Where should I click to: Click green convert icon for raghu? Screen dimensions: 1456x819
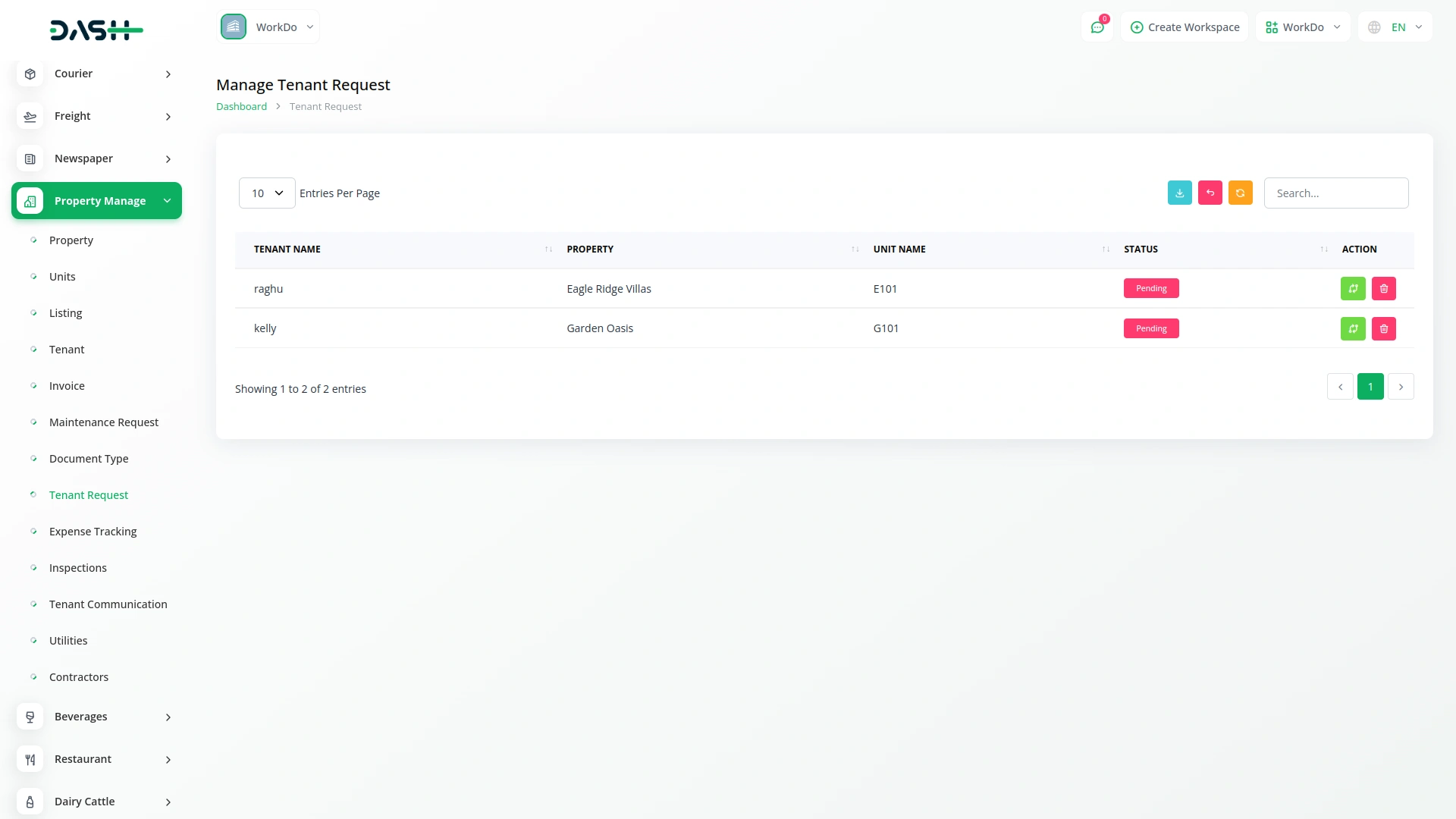(1353, 289)
